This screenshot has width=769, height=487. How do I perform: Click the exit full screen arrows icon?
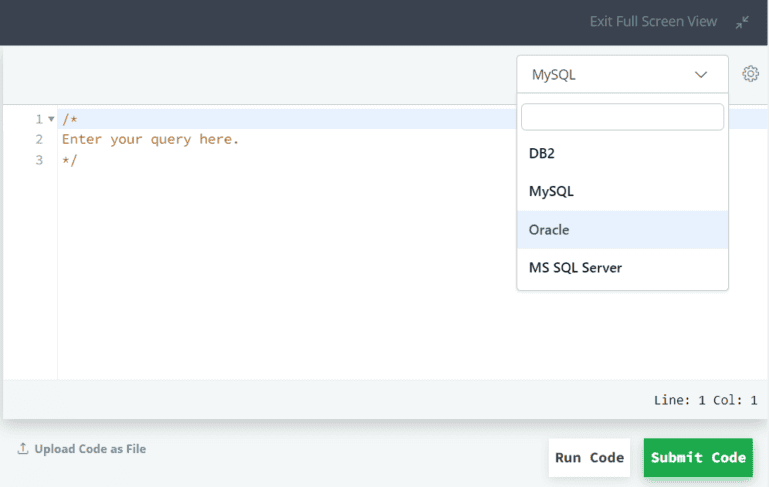point(742,22)
